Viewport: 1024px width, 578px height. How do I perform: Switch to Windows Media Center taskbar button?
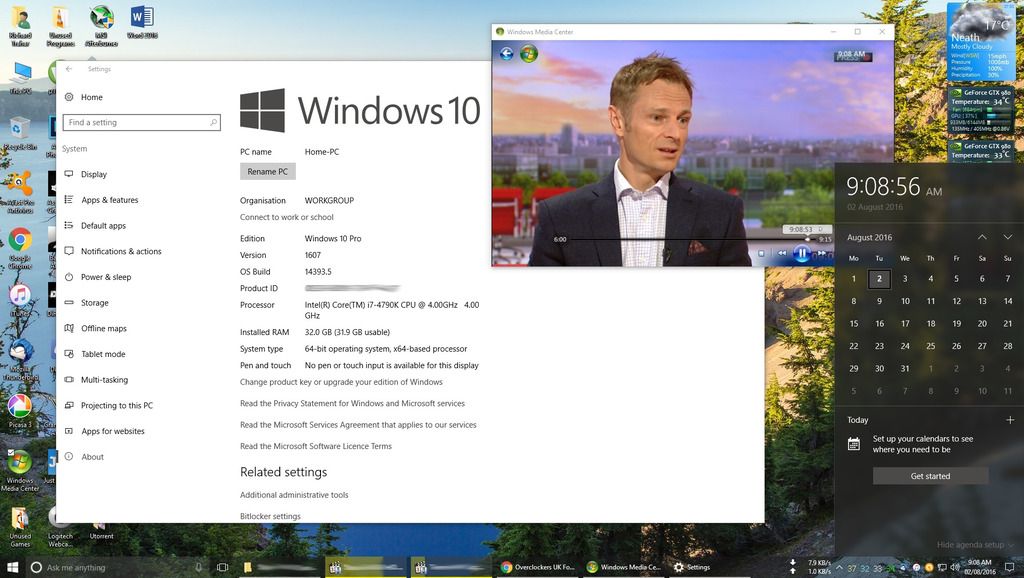[x=624, y=568]
